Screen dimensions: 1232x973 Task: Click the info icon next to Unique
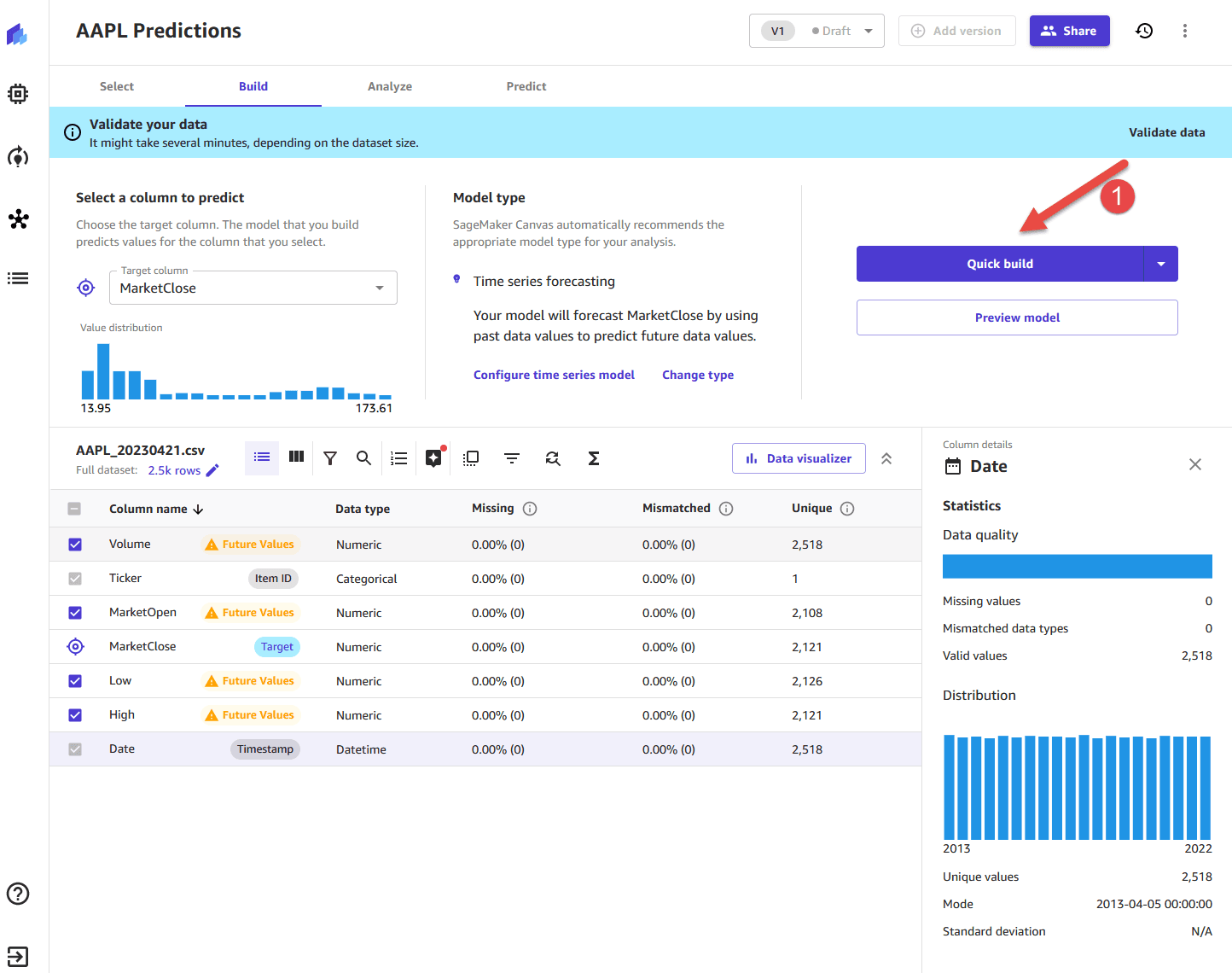tap(847, 509)
